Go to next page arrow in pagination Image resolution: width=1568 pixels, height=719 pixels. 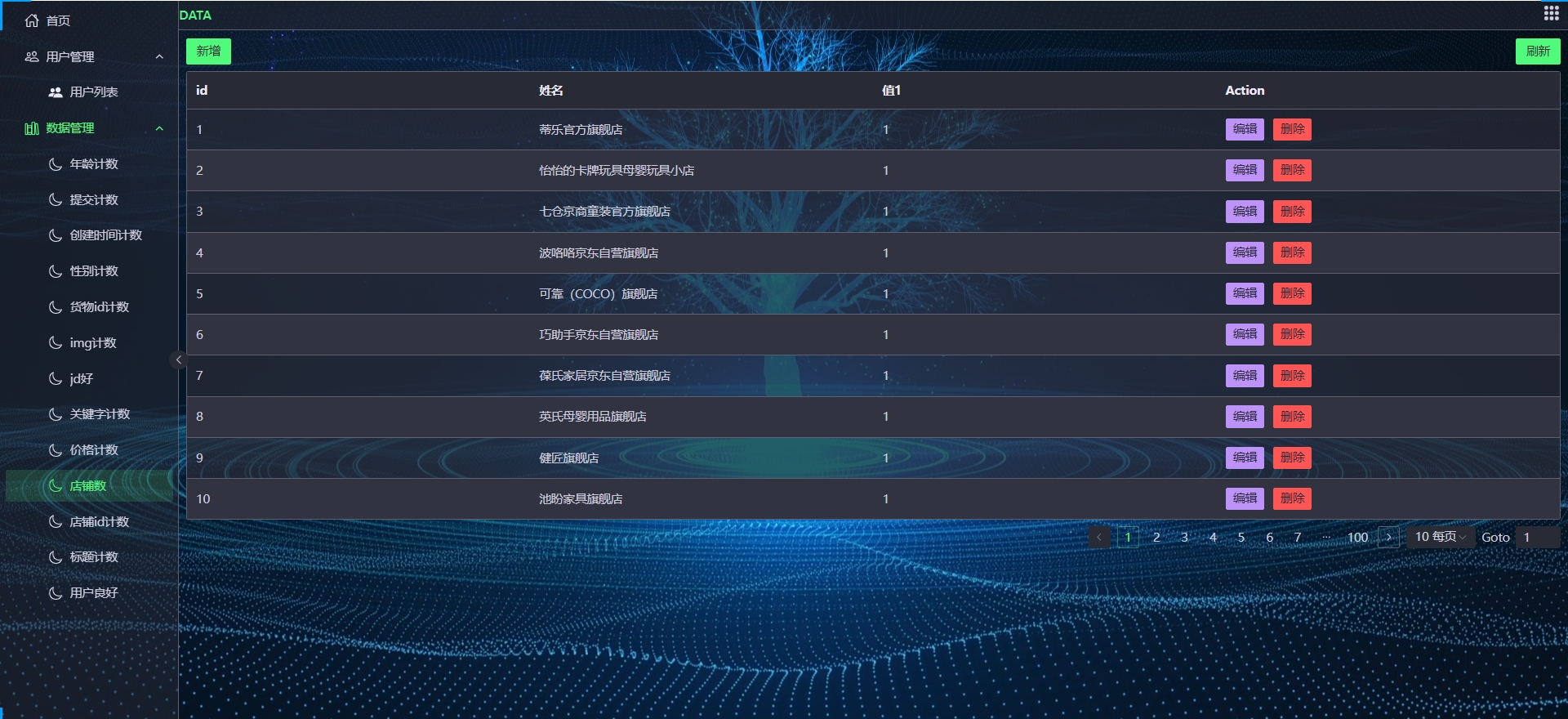click(x=1388, y=538)
